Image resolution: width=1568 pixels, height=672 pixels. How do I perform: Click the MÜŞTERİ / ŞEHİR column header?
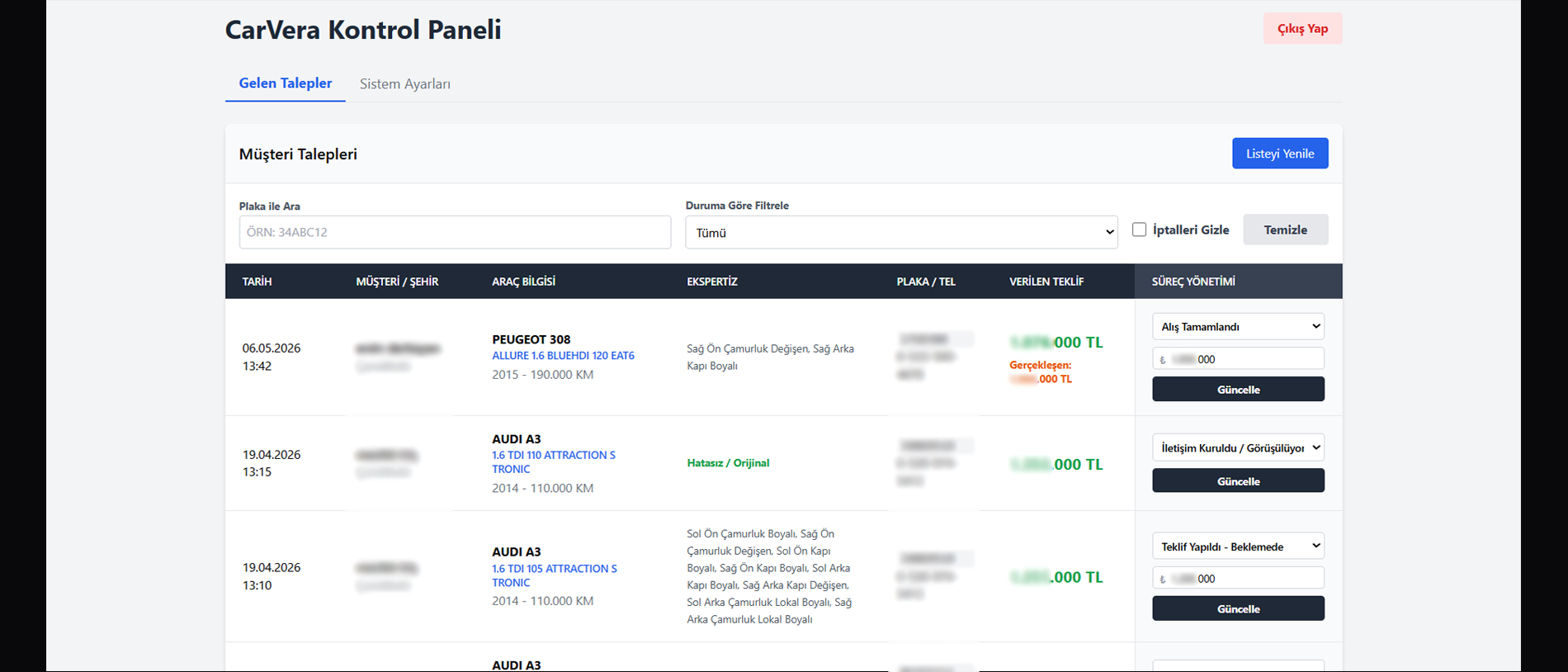tap(397, 282)
